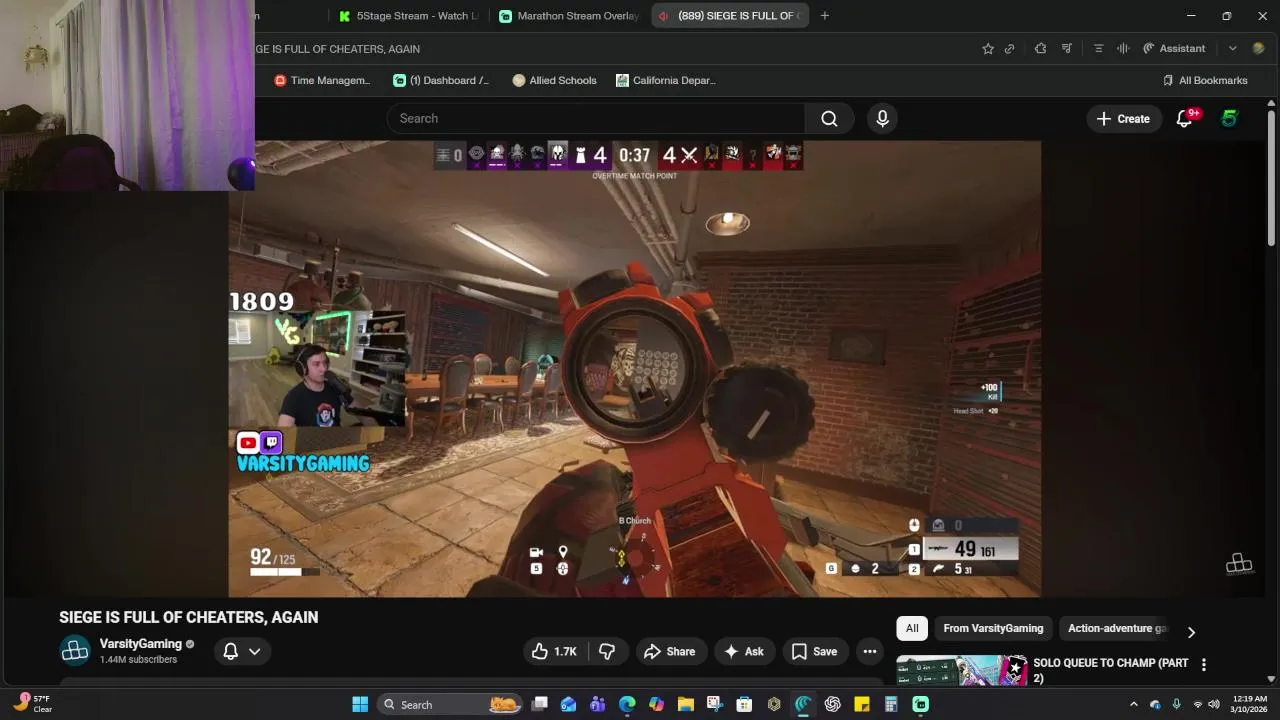Open the browser profile avatar

click(1258, 48)
